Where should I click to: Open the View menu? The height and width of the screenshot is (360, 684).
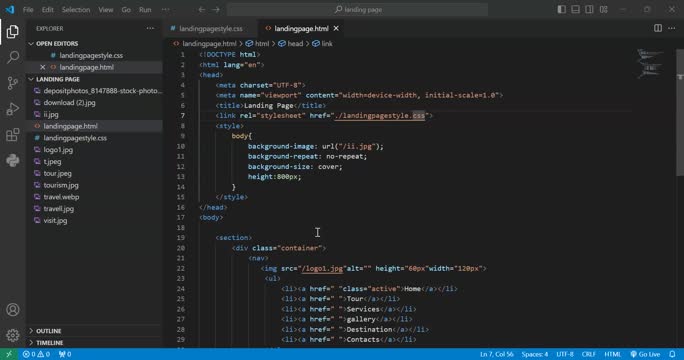point(106,9)
